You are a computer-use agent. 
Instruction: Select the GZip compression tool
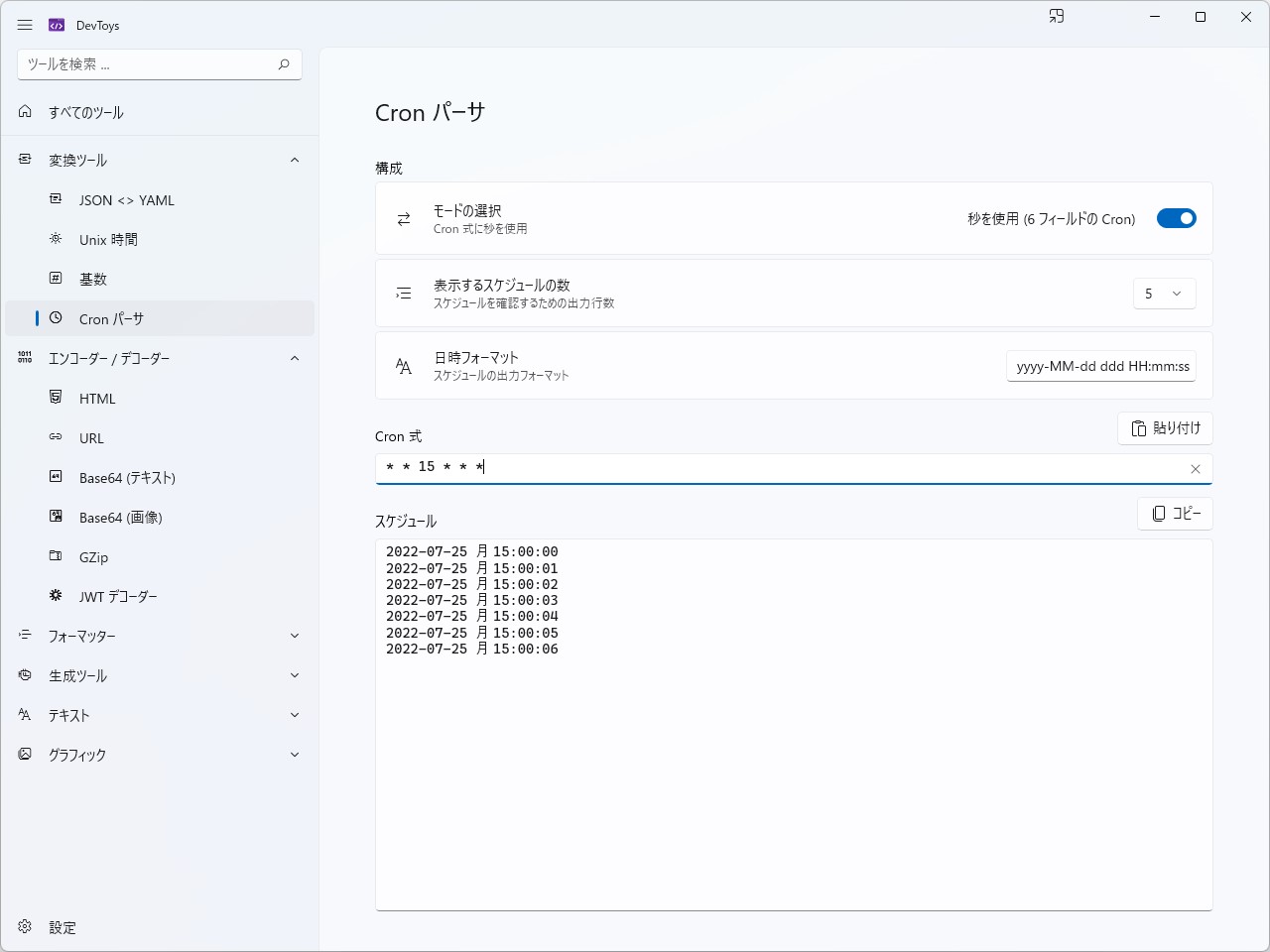pyautogui.click(x=93, y=556)
